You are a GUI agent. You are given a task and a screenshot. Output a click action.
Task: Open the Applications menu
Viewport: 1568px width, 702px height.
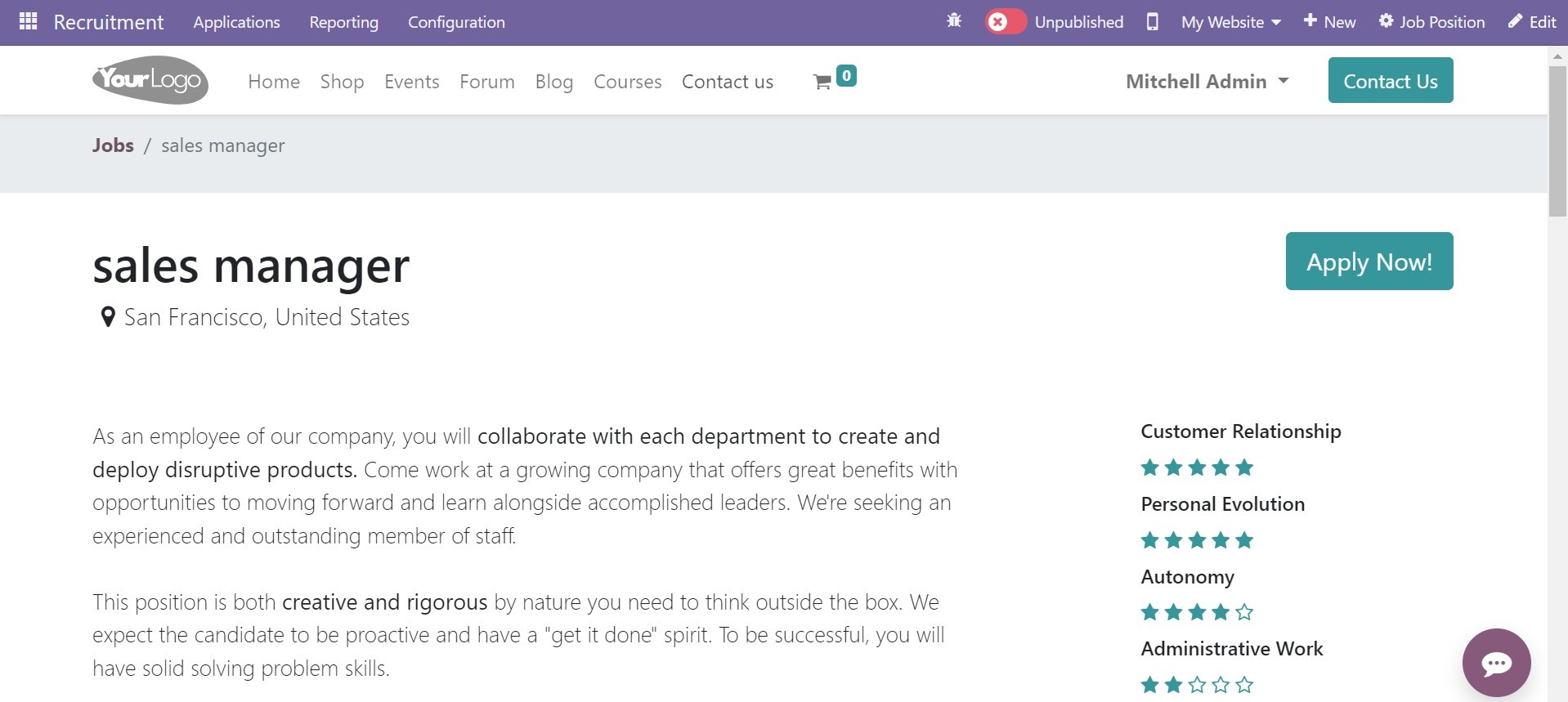click(236, 22)
